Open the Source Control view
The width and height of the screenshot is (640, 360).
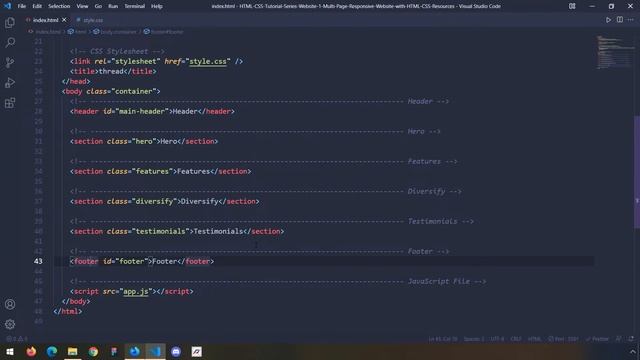point(10,62)
